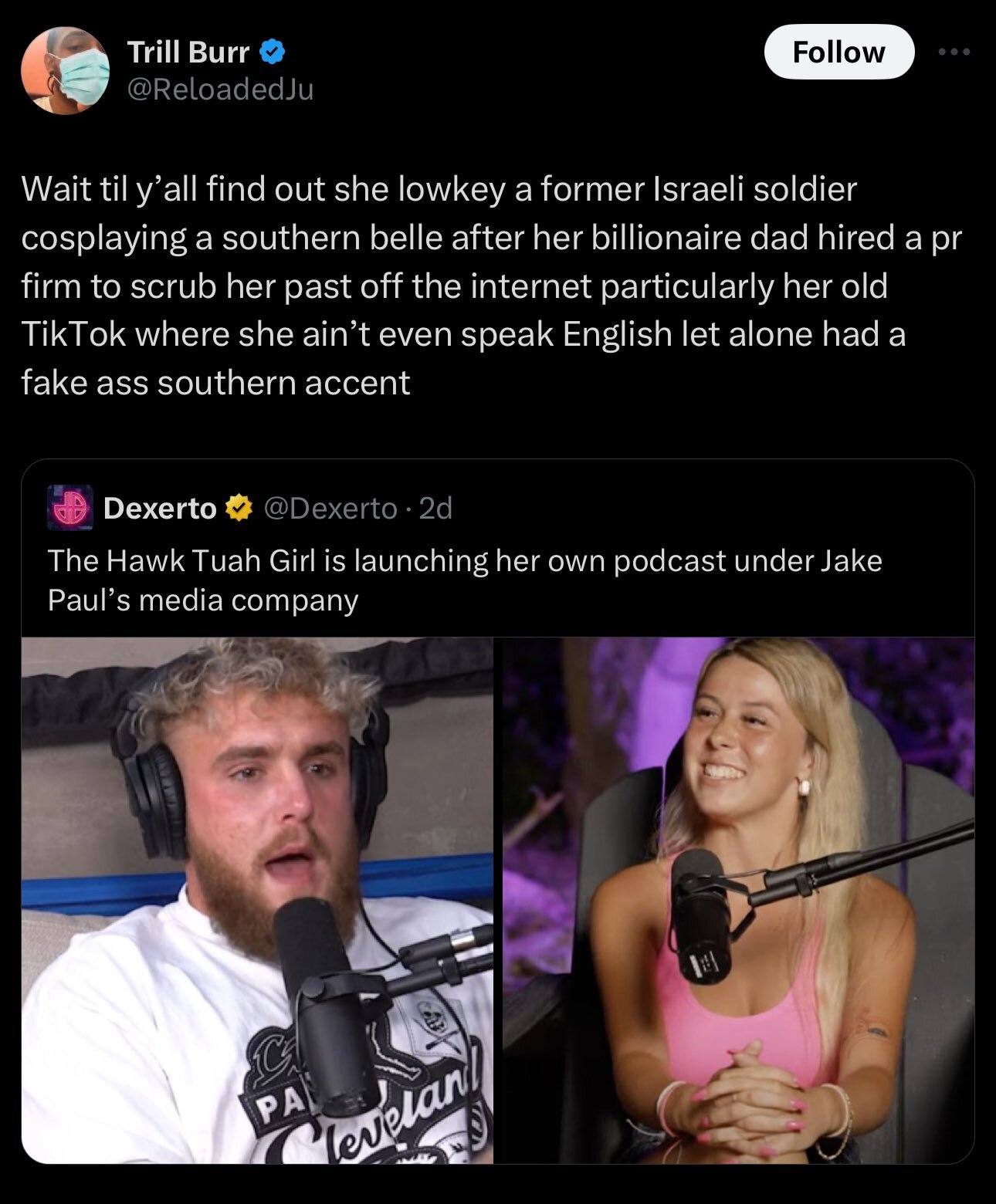Screen dimensions: 996x1204
Task: Click the Dexerto logo avatar
Action: tap(70, 508)
